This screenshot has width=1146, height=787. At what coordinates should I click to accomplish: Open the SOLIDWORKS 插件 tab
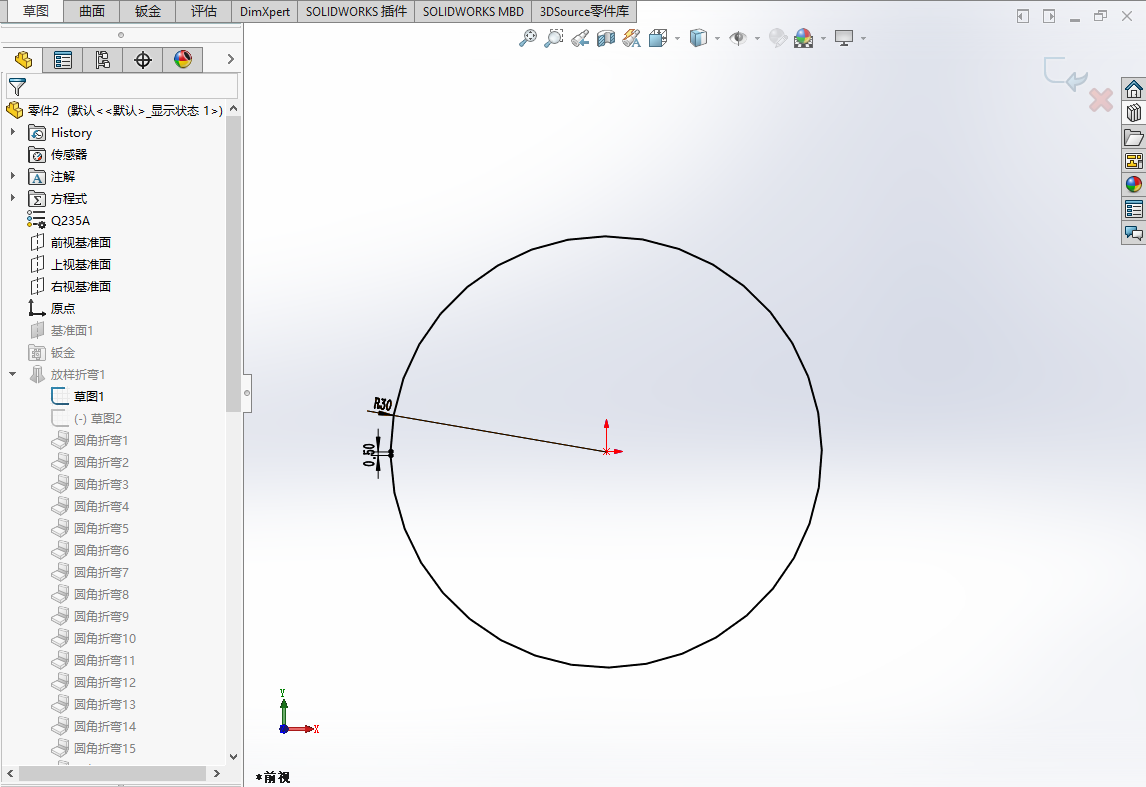point(356,11)
